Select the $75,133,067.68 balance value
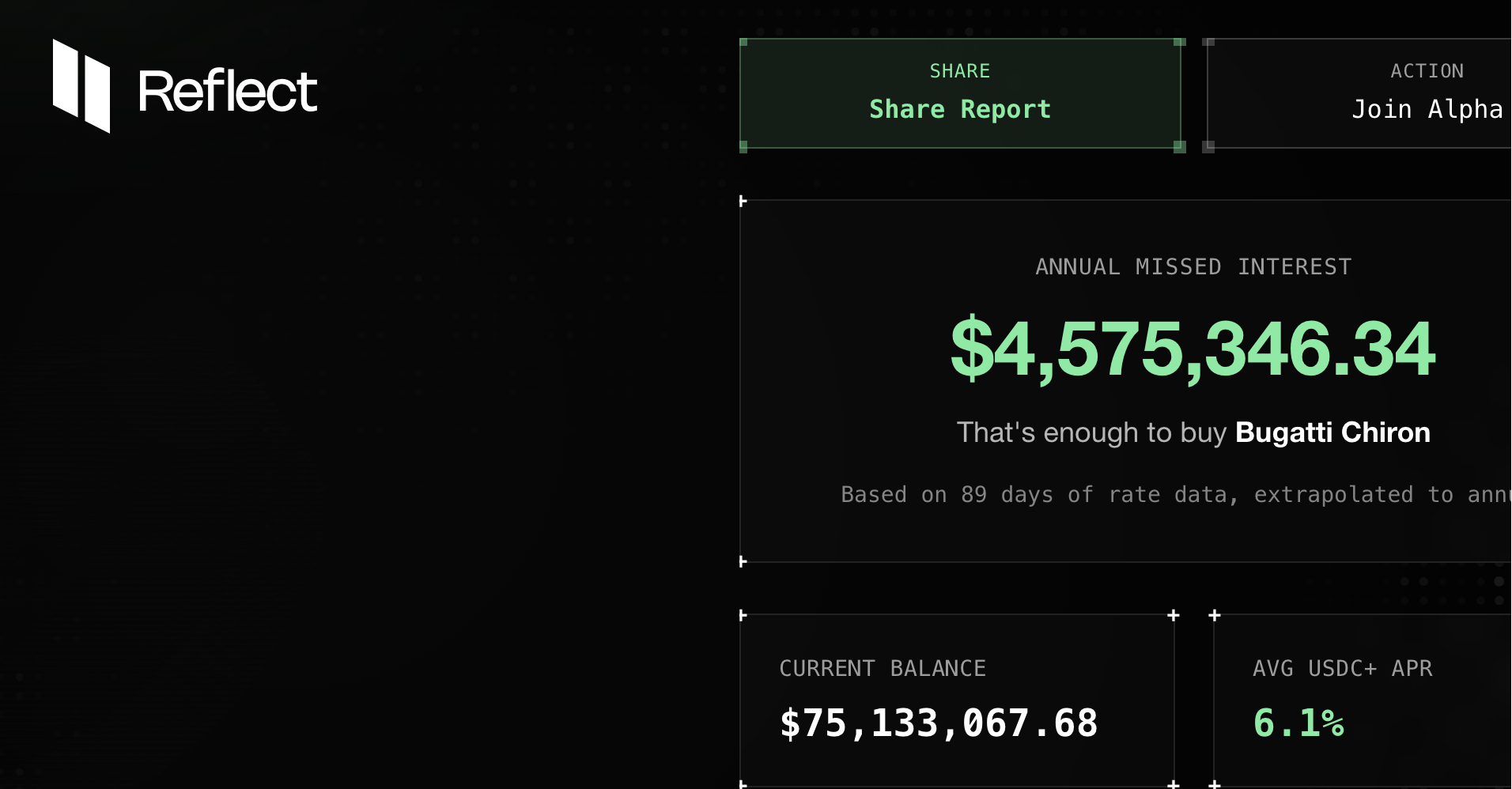Viewport: 1512px width, 789px height. pyautogui.click(x=939, y=723)
